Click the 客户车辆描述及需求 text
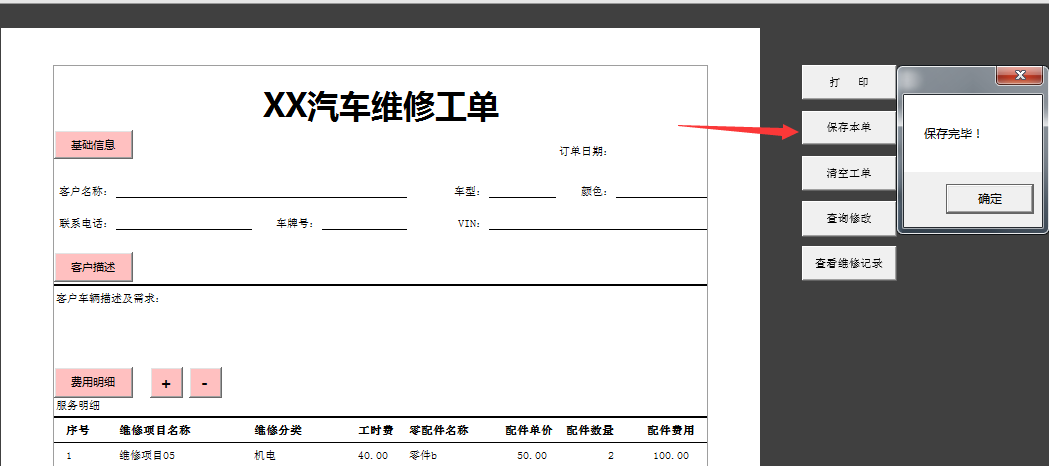The image size is (1049, 466). point(108,298)
